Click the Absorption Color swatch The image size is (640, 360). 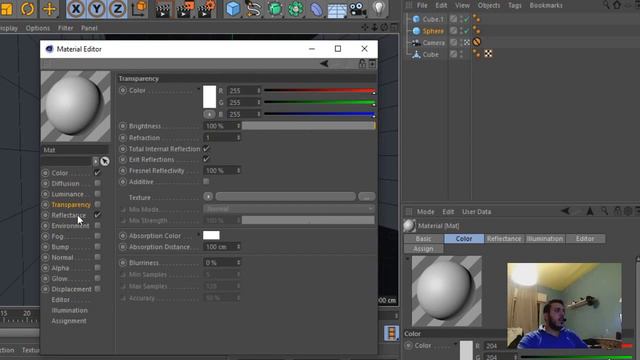[x=211, y=235]
